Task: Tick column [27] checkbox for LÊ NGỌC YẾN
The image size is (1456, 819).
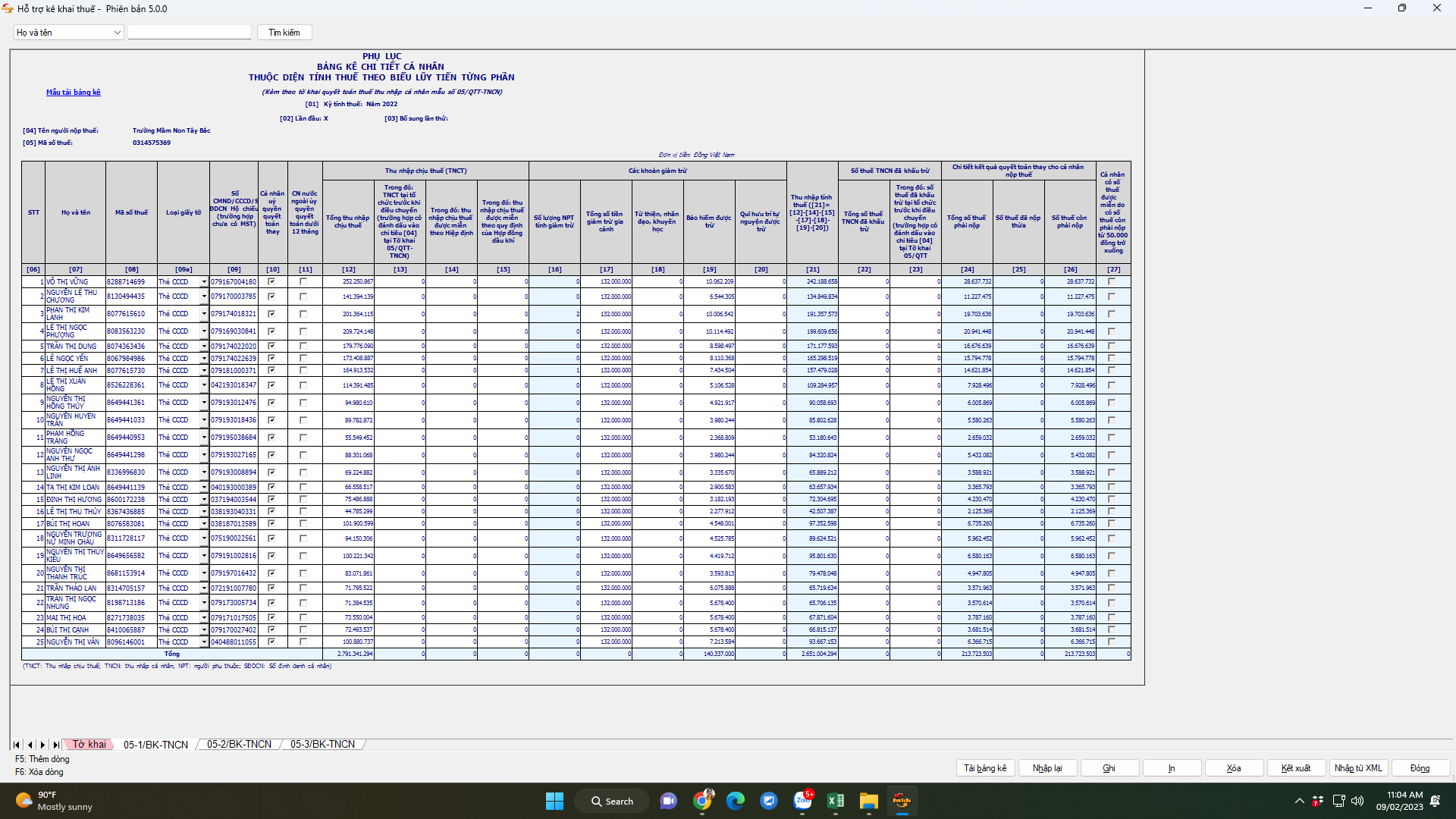Action: pyautogui.click(x=1112, y=358)
